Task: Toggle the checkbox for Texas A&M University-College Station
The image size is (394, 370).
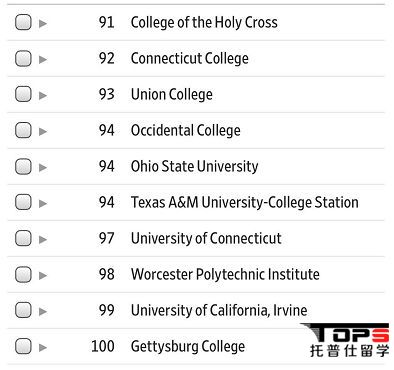Action: (x=23, y=202)
